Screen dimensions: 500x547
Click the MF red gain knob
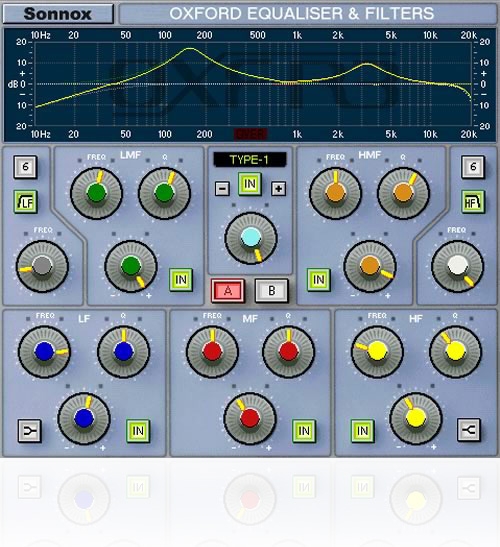click(x=250, y=419)
